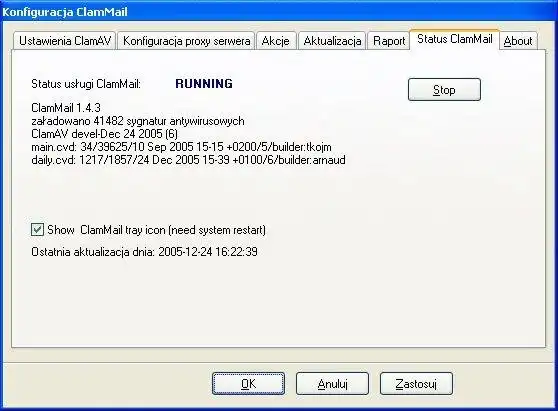Viewport: 558px width, 411px height.
Task: Click the Konfiguracja ClamMail title bar
Action: click(x=279, y=11)
